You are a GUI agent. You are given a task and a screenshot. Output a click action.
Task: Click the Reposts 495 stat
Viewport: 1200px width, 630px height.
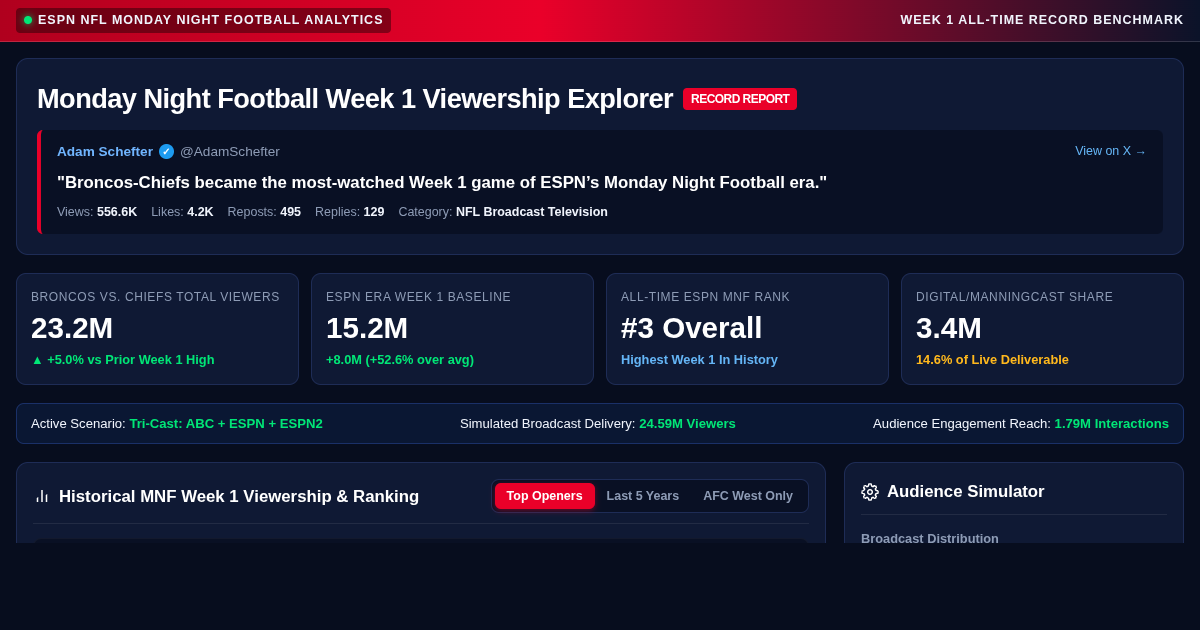[264, 212]
